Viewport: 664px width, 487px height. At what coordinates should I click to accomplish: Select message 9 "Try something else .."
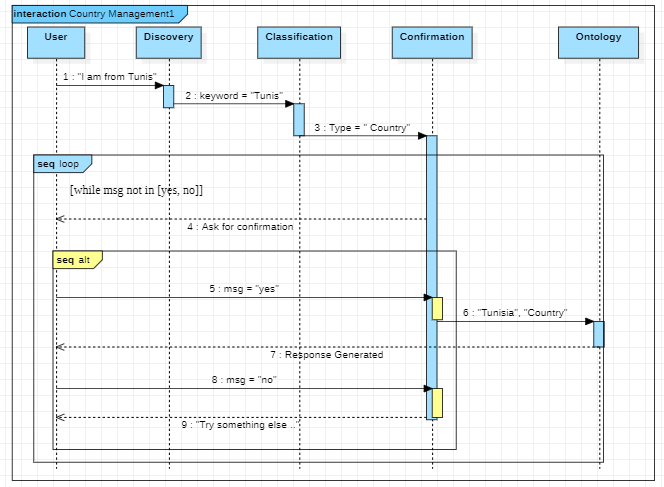(x=241, y=425)
